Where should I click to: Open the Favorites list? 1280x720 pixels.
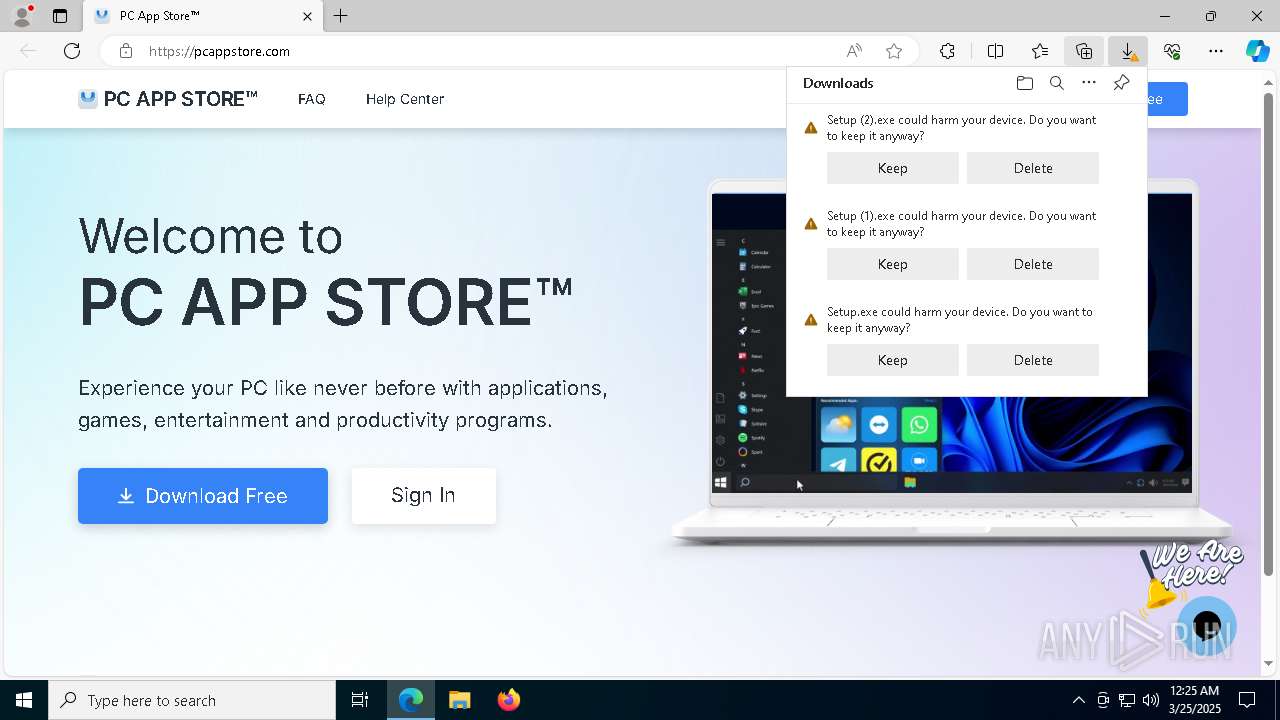click(x=1040, y=51)
